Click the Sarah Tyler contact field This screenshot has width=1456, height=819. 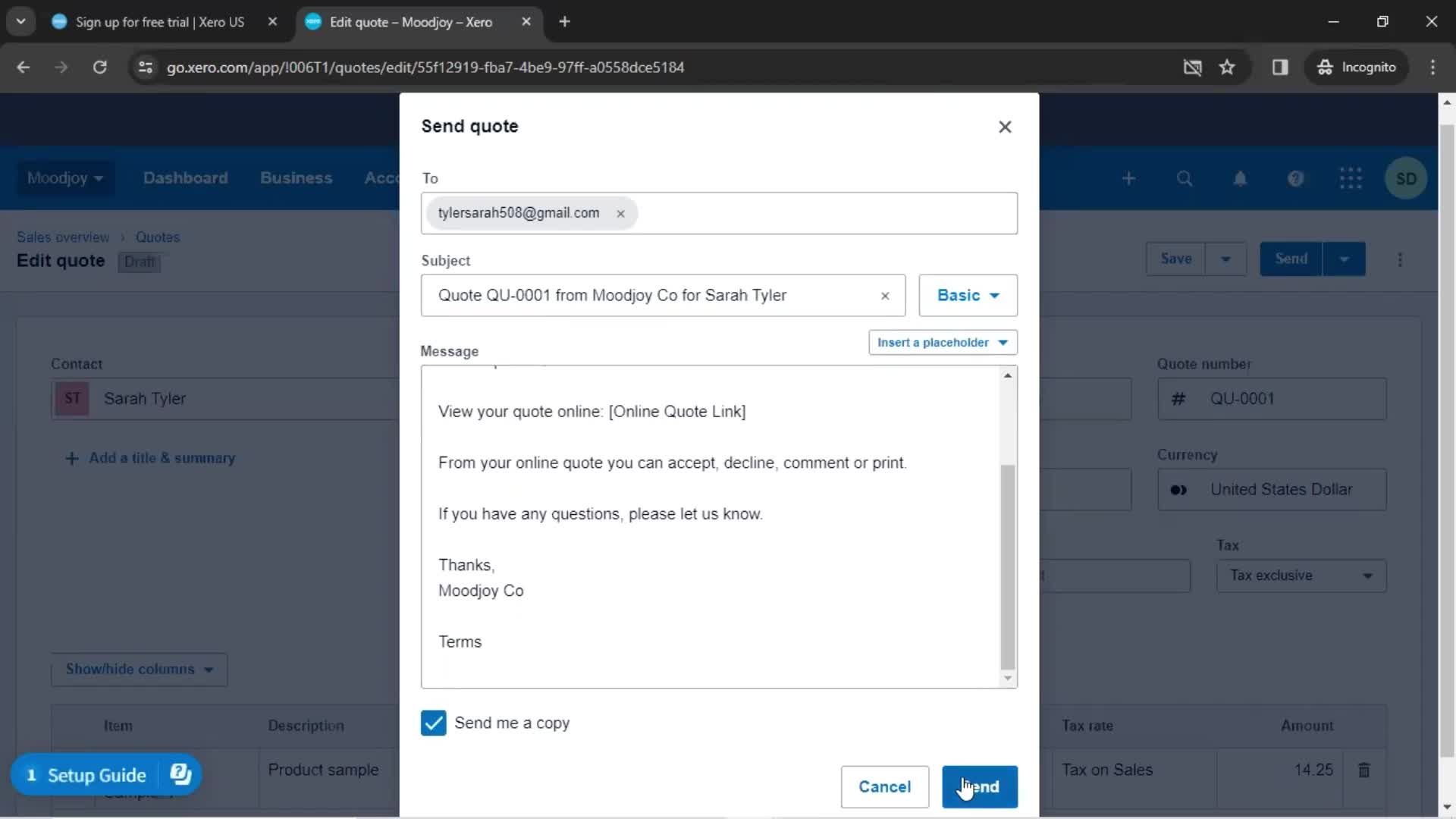[225, 399]
